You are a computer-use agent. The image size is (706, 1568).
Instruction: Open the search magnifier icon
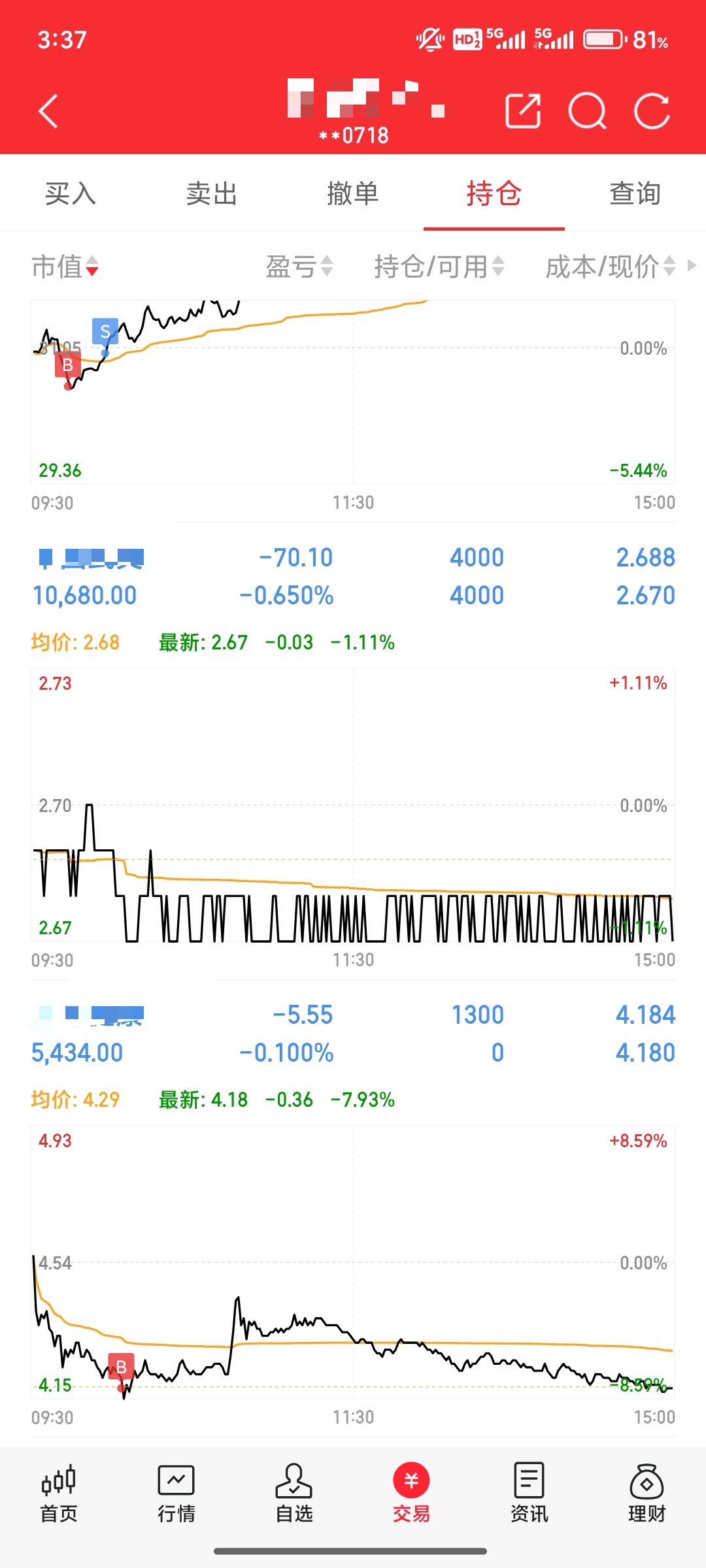click(x=587, y=111)
